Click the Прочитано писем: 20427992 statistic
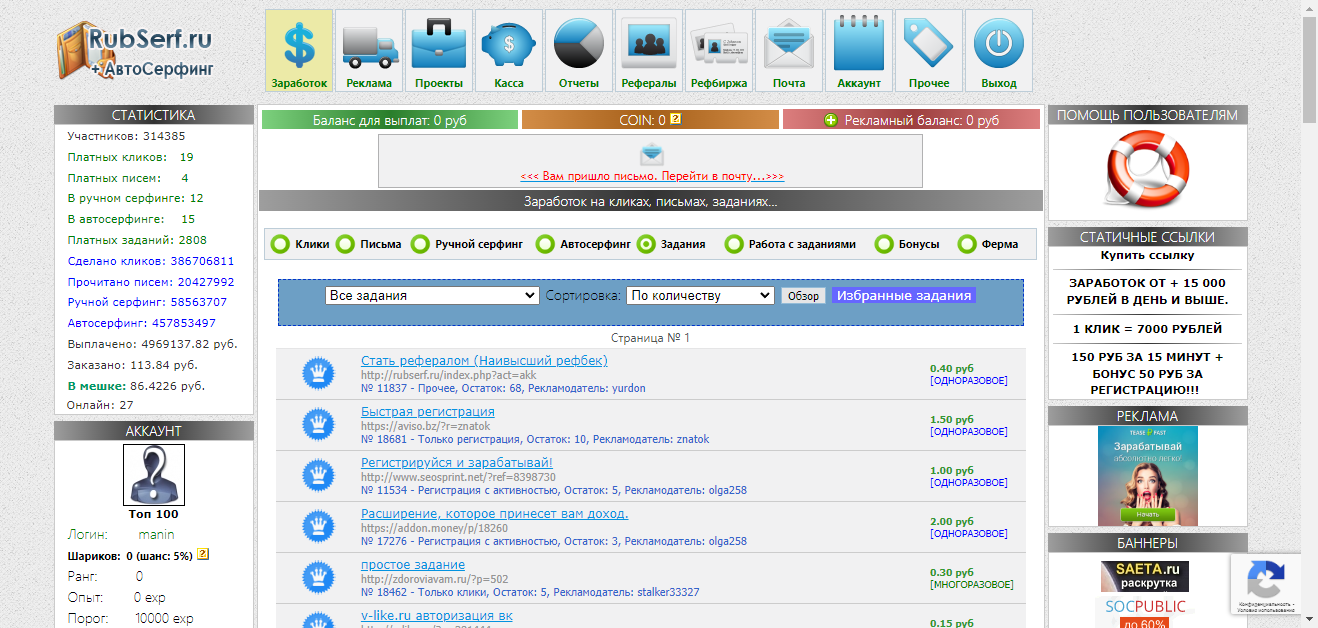The width and height of the screenshot is (1318, 628). pyautogui.click(x=151, y=282)
